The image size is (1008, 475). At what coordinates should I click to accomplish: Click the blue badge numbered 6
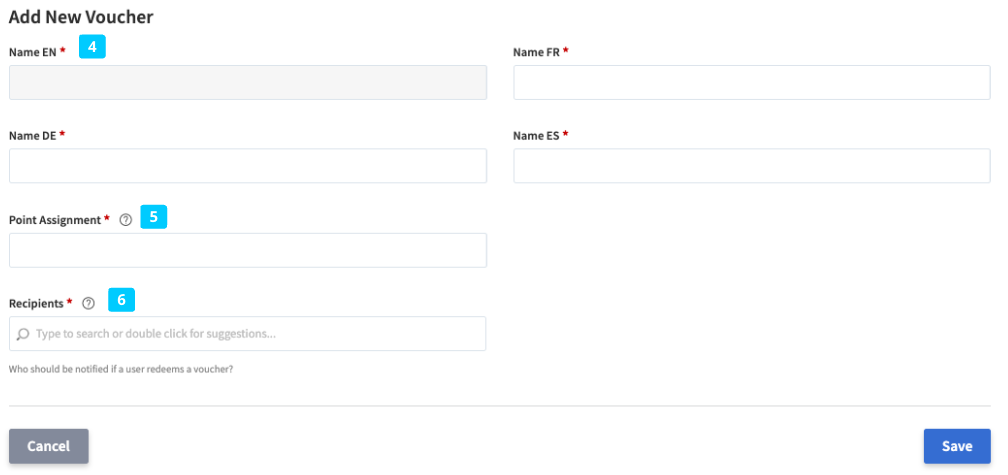coord(121,299)
